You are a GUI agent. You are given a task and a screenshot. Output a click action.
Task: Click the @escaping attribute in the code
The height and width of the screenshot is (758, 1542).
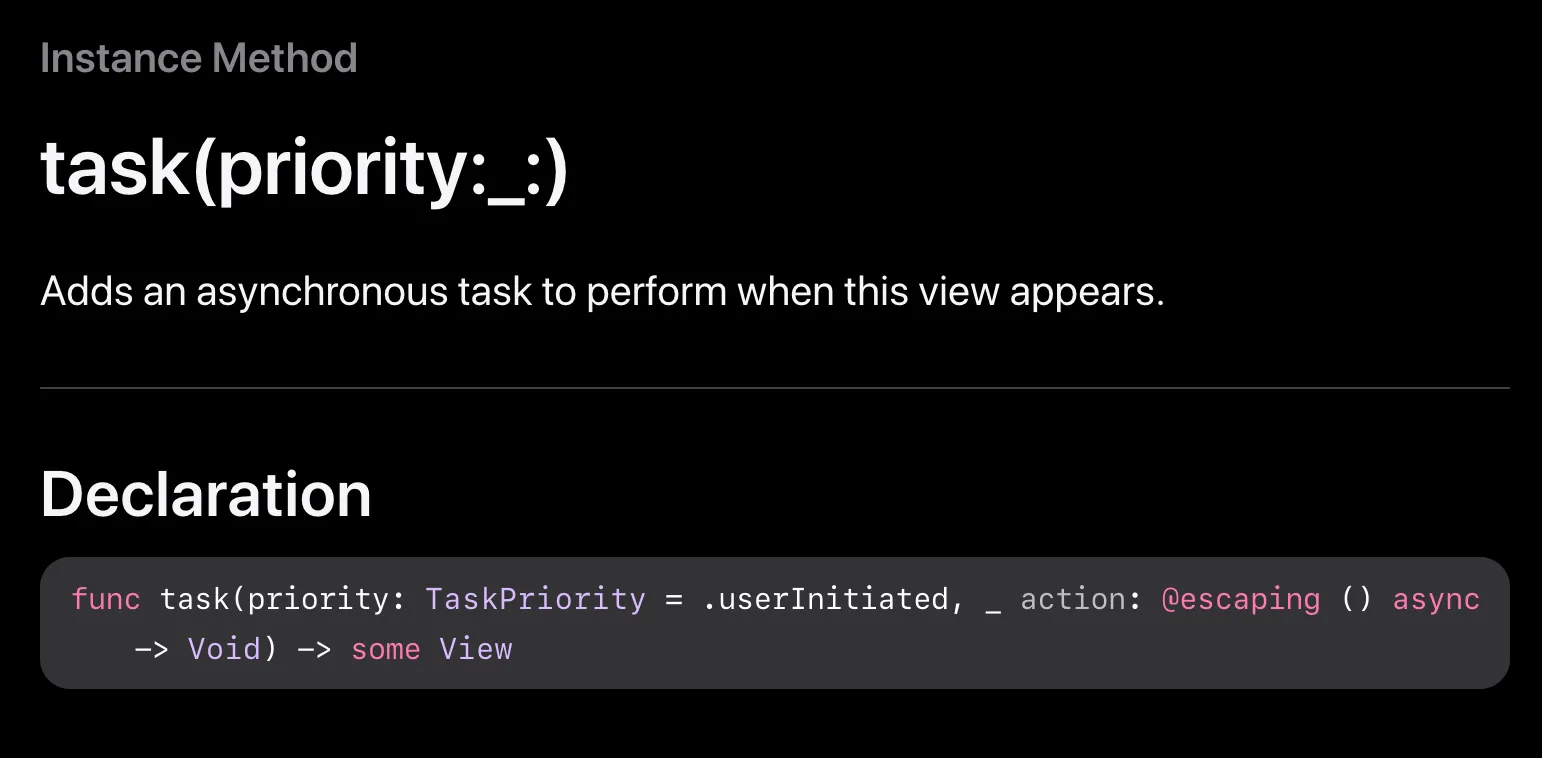coord(1240,599)
